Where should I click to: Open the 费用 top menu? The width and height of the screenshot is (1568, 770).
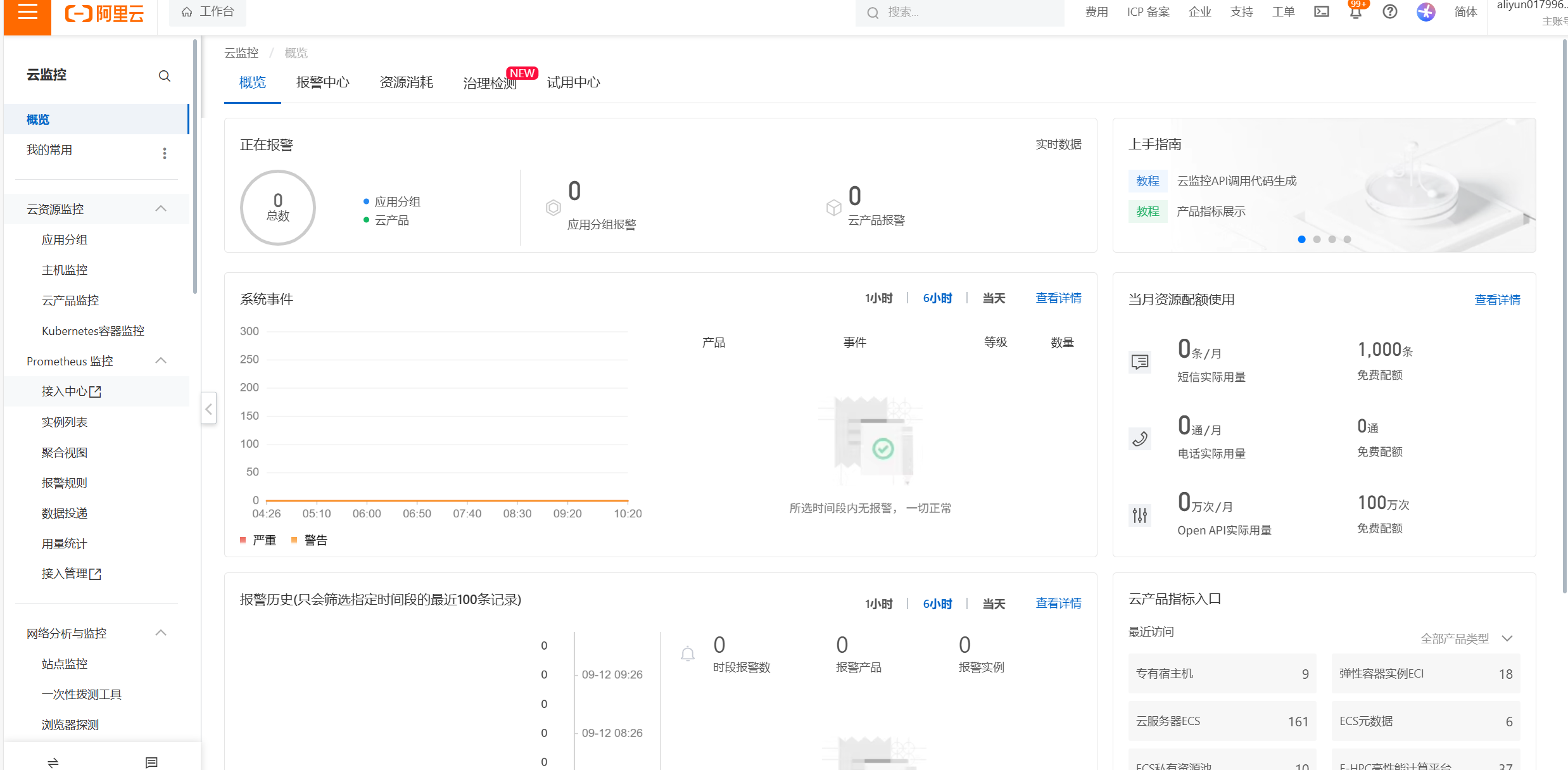(x=1096, y=12)
